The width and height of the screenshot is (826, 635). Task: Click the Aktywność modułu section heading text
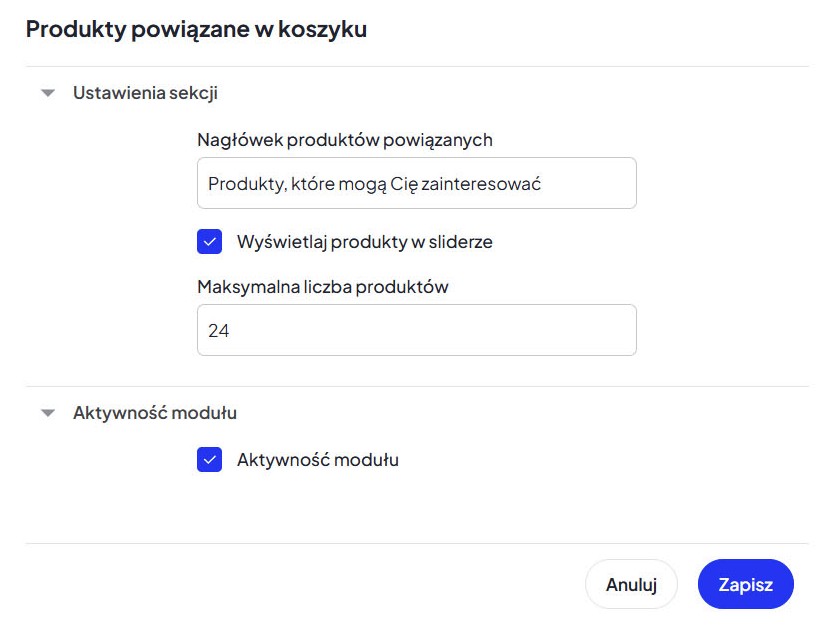pyautogui.click(x=154, y=413)
